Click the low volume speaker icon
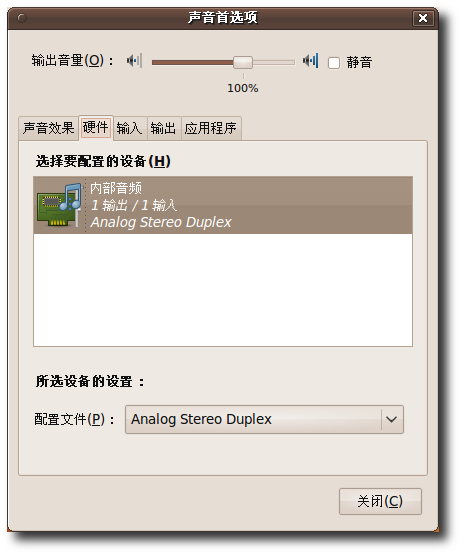The width and height of the screenshot is (462, 555). pos(134,61)
